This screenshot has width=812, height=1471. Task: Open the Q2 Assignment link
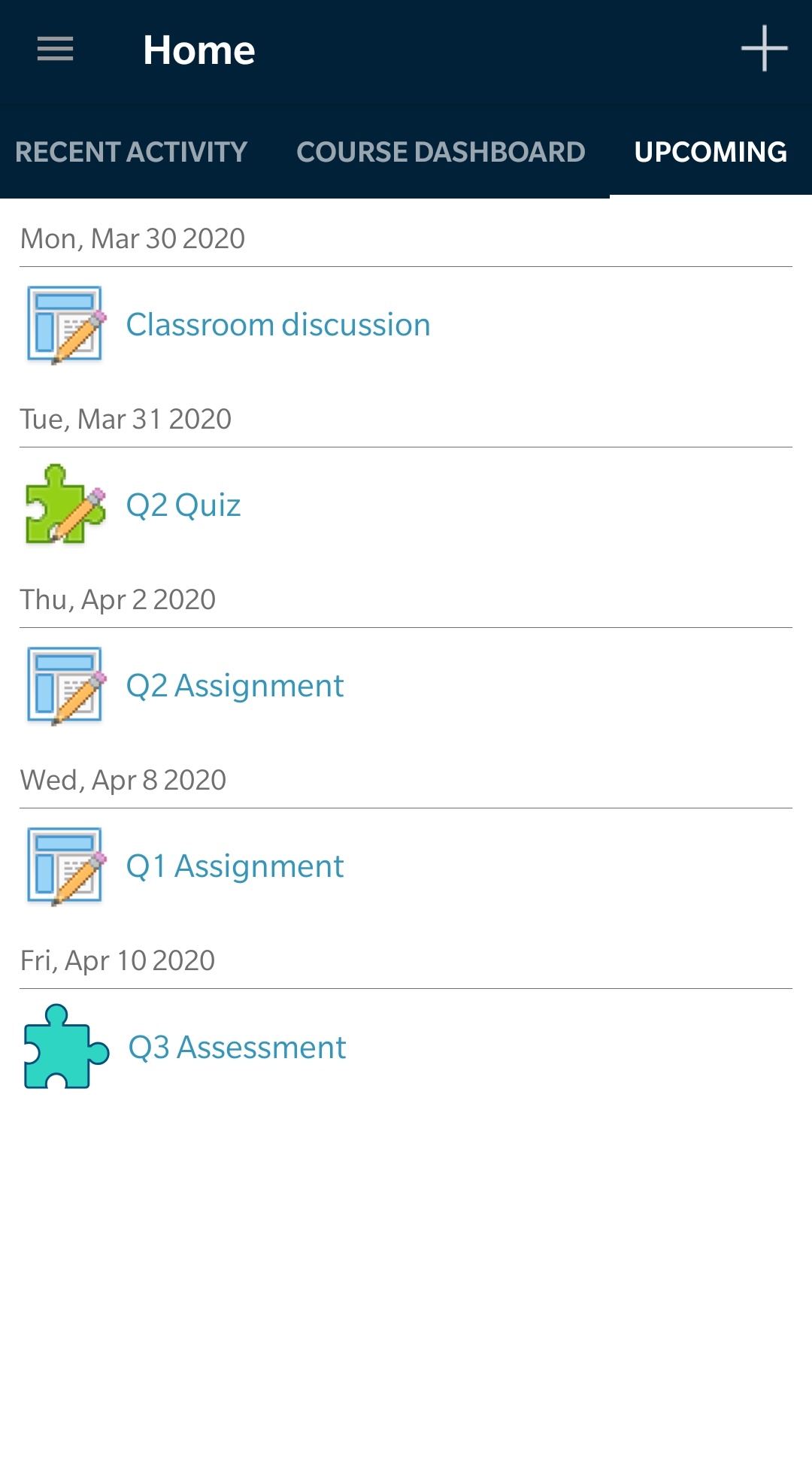click(235, 686)
